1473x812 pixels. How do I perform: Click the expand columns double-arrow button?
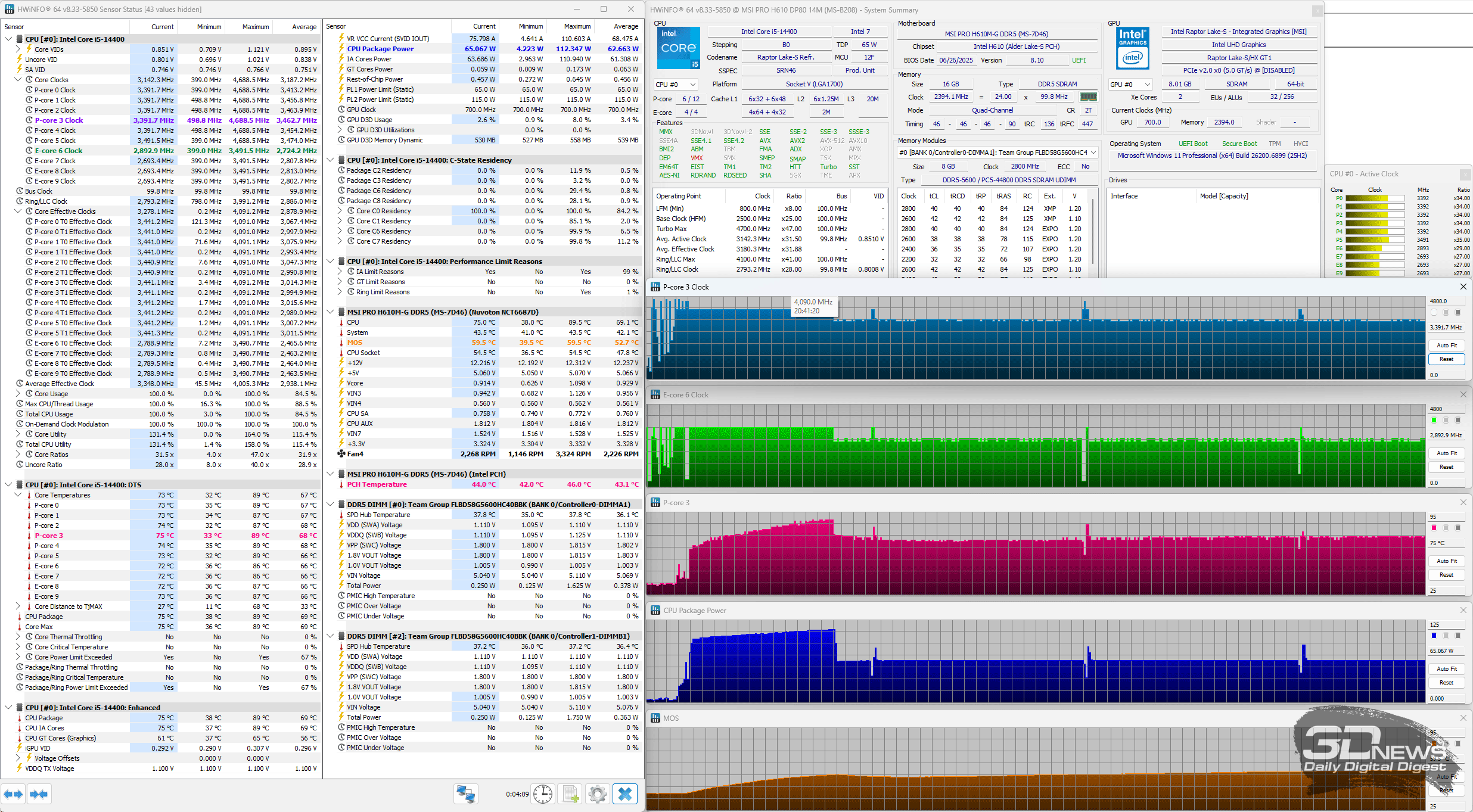[x=13, y=794]
